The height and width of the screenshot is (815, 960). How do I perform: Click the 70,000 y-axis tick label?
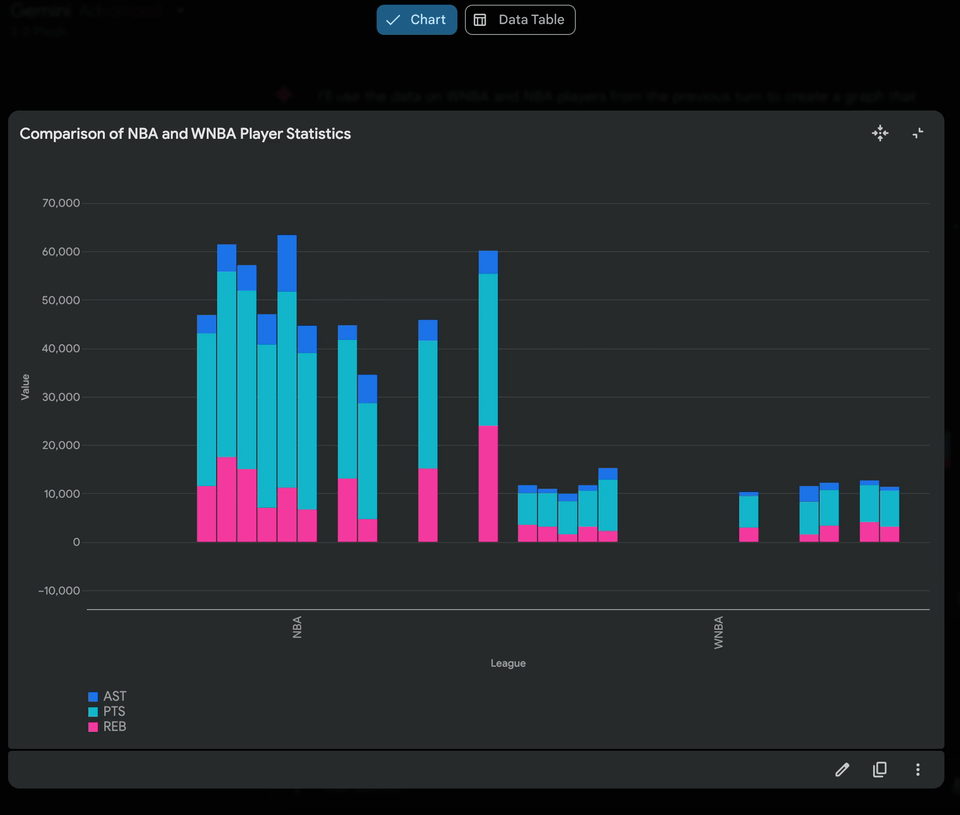61,203
